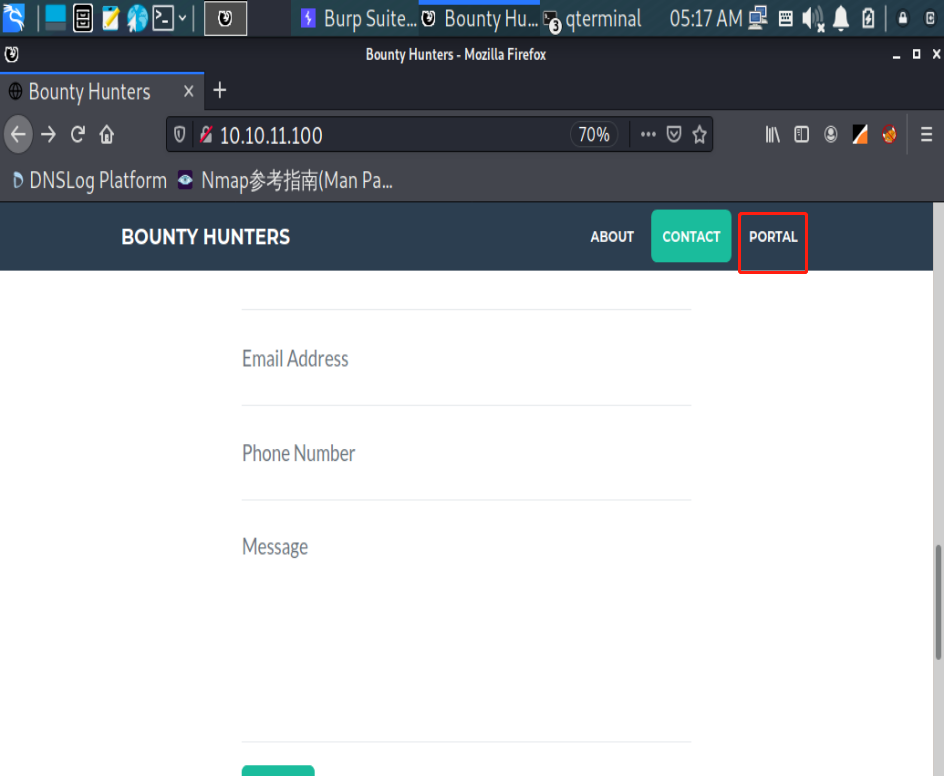Navigate to CONTACT section

coord(691,236)
